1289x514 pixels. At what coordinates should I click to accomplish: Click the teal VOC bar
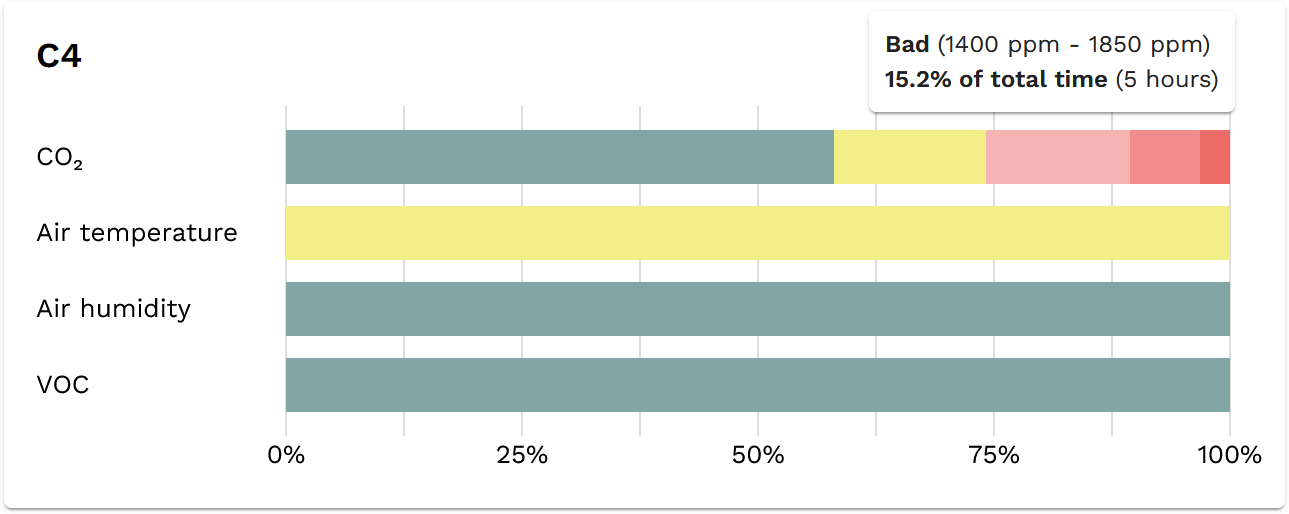[757, 385]
